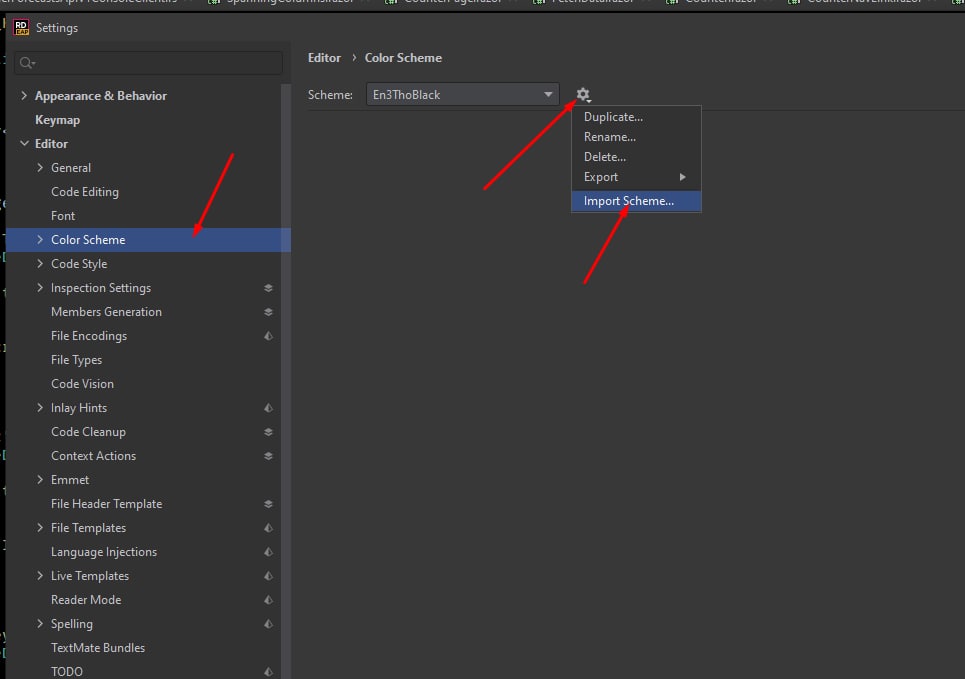Expand the Inlay Hints node
This screenshot has width=965, height=679.
click(x=40, y=408)
